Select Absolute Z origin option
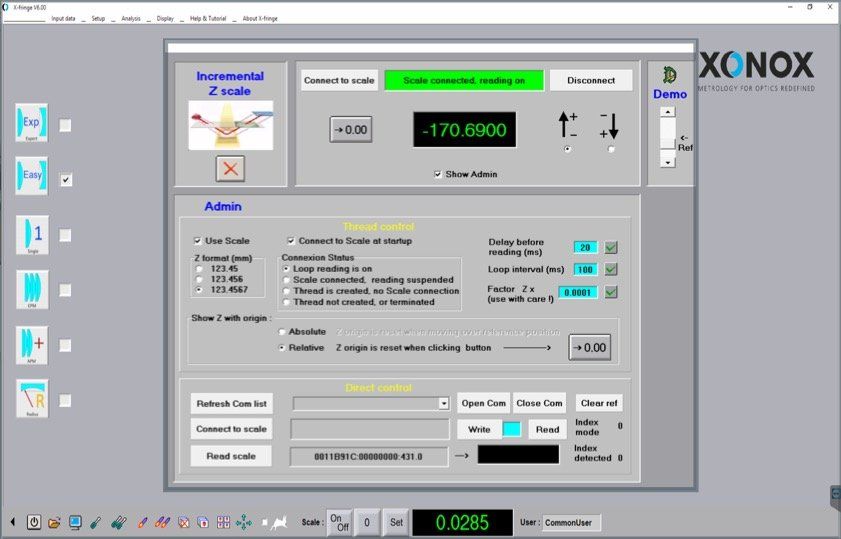Image resolution: width=841 pixels, height=539 pixels. 283,331
